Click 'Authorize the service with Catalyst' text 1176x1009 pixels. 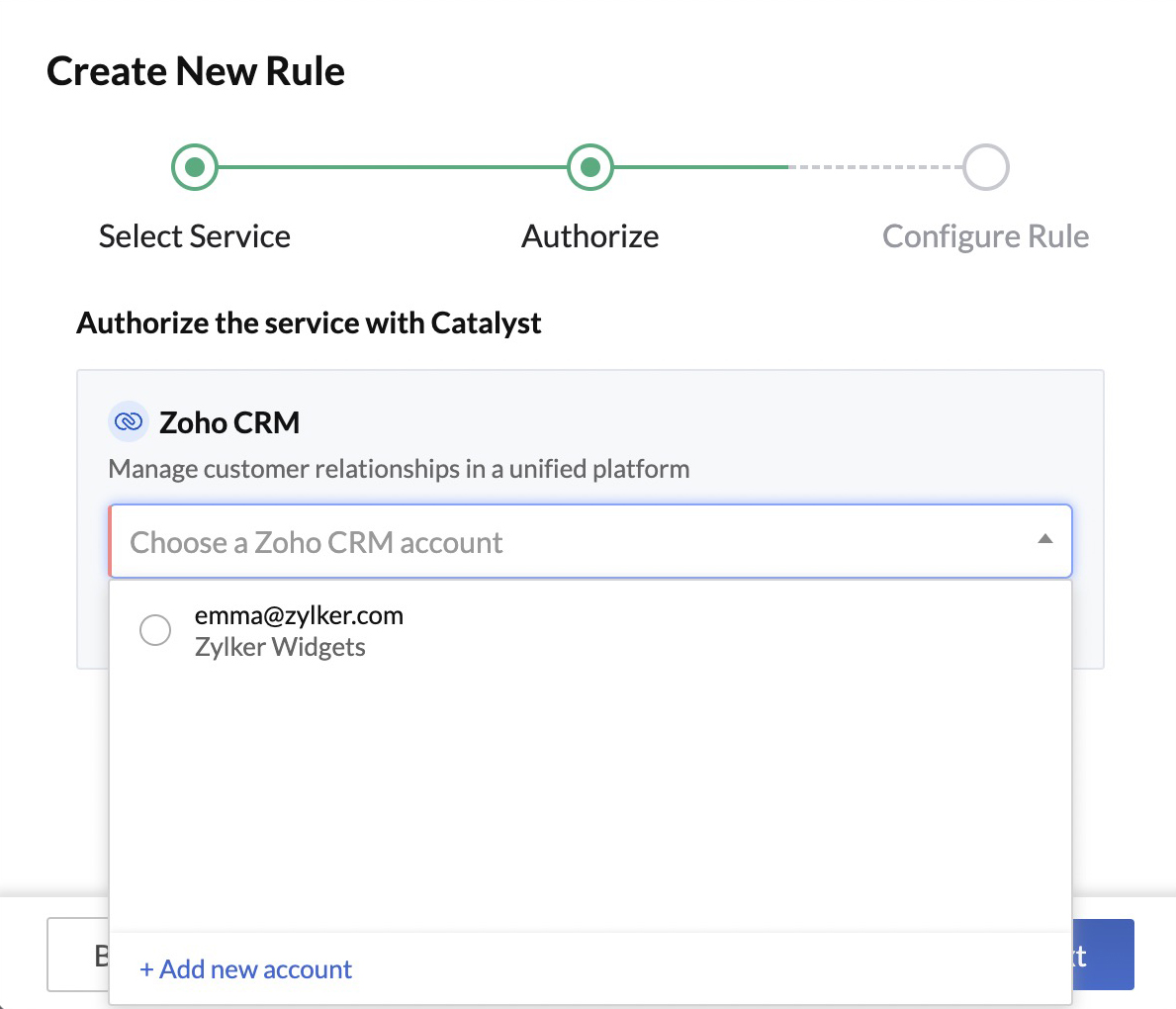click(309, 322)
